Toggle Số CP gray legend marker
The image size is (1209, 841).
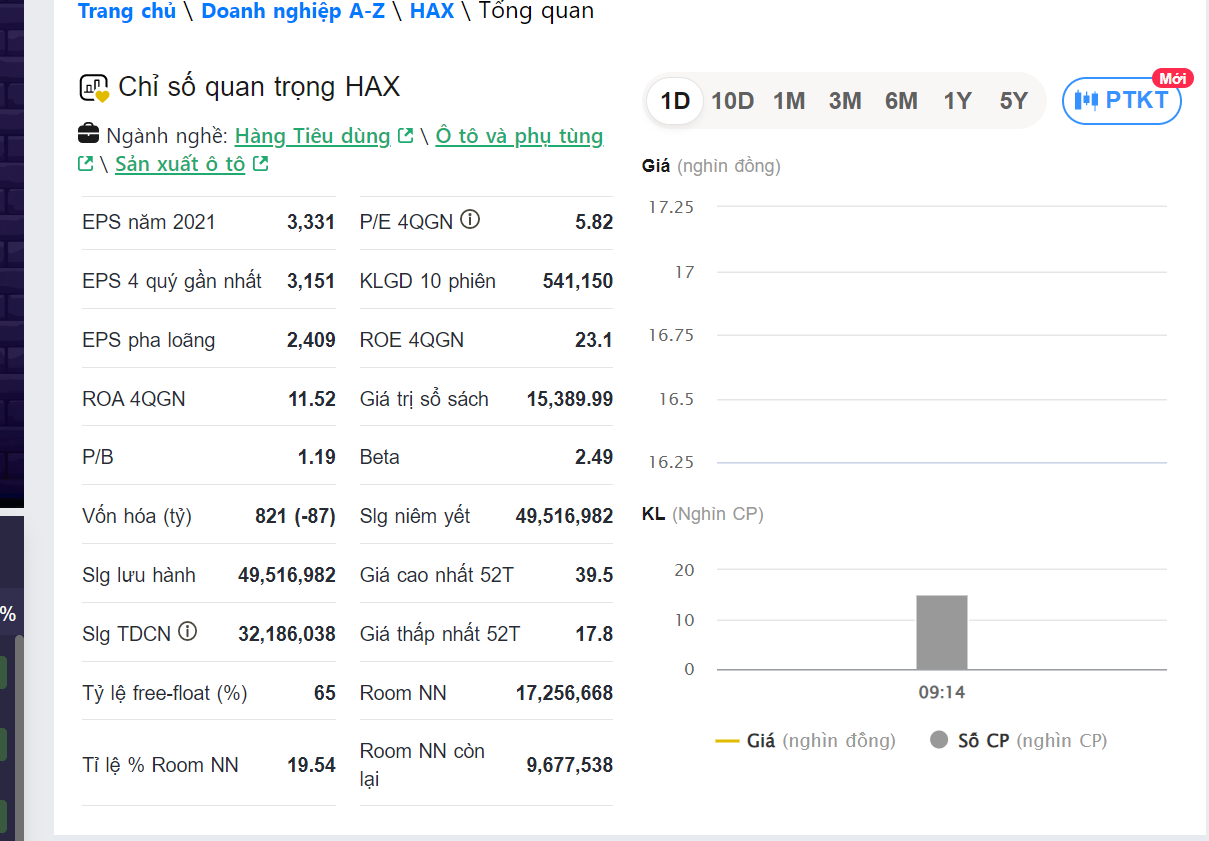tap(938, 740)
